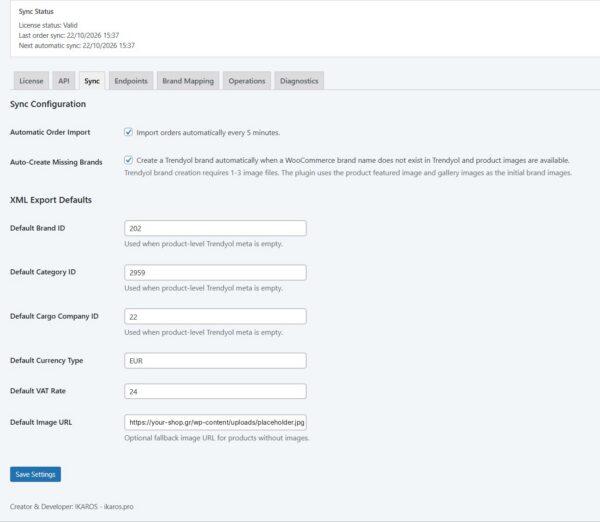Click the 'Default Brand ID' label

(x=38, y=228)
